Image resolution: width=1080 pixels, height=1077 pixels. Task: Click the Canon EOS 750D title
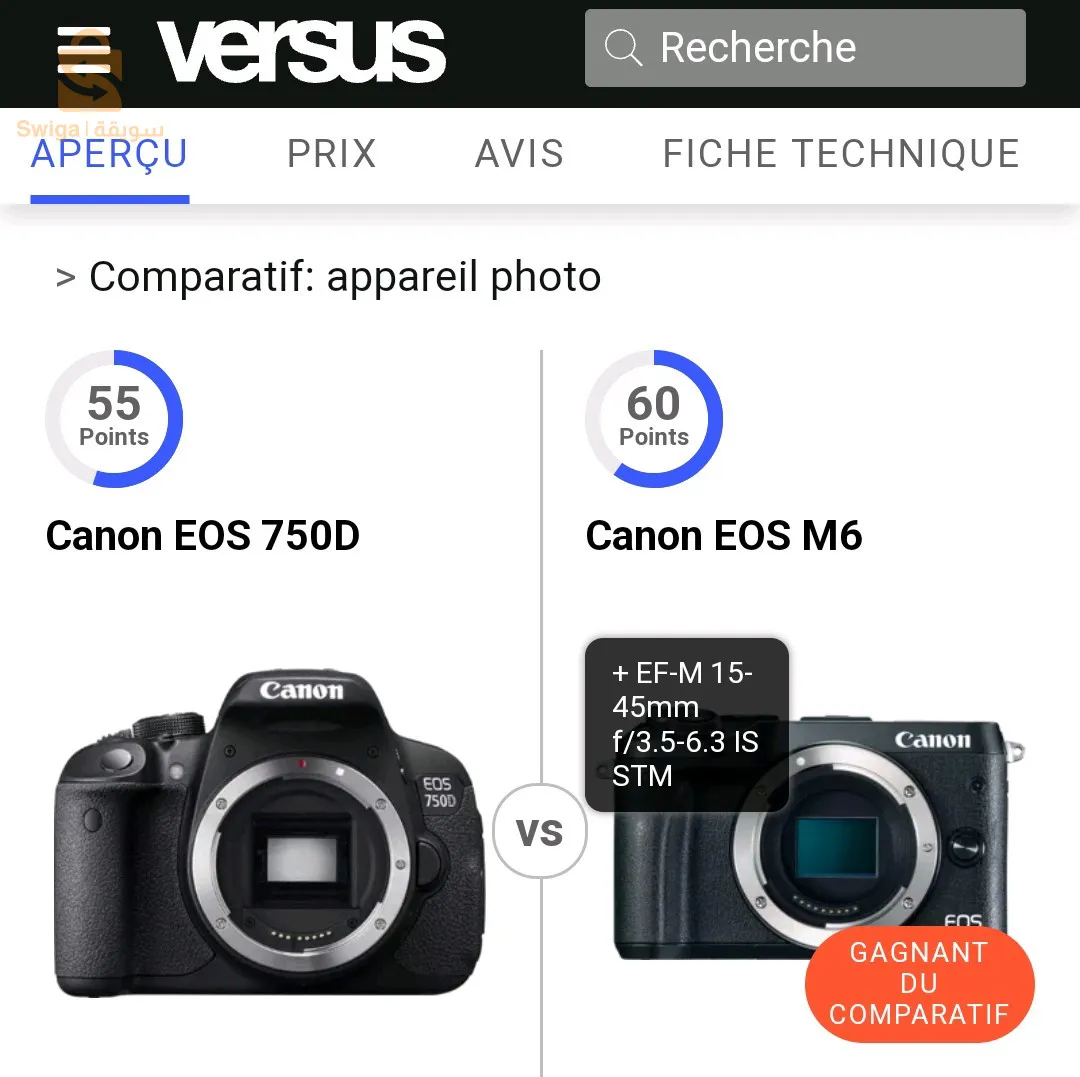point(202,536)
